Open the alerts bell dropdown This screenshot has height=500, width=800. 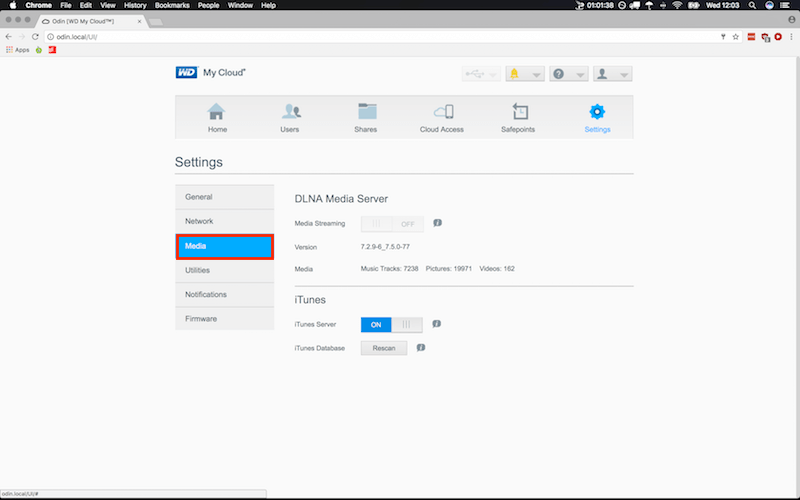coord(525,74)
